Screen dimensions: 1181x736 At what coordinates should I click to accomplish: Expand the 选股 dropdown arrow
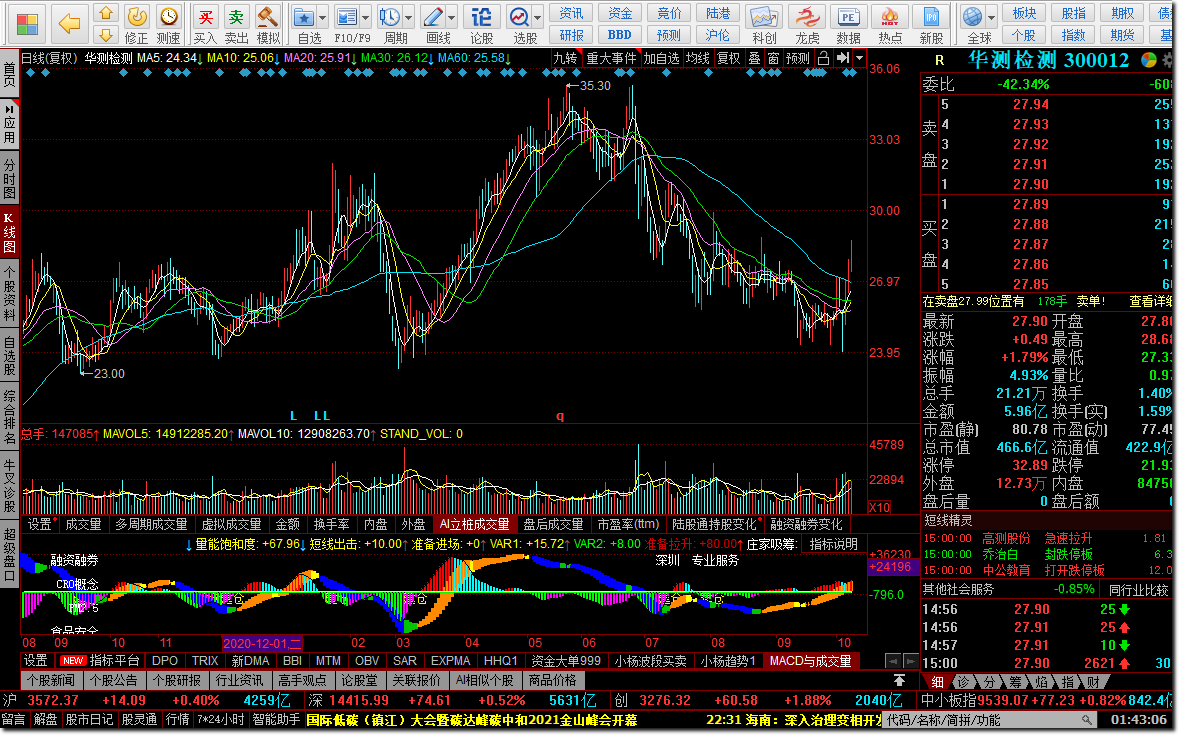point(538,17)
